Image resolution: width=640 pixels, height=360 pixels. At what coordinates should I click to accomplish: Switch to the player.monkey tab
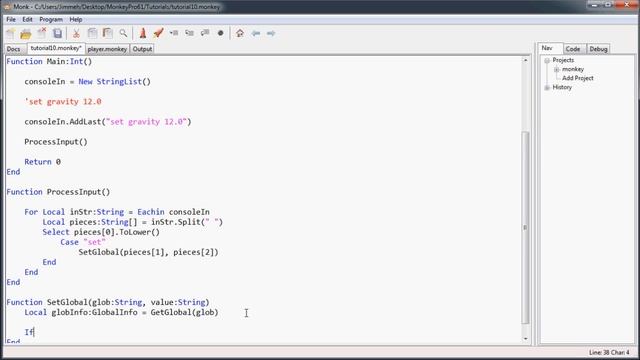pos(107,49)
